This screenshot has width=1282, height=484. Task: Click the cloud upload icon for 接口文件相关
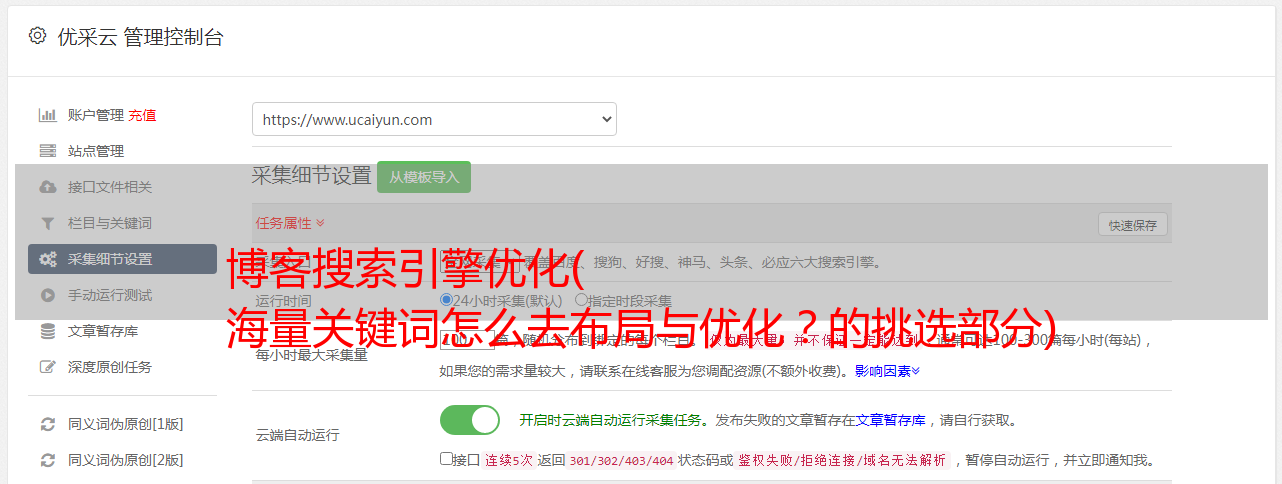pyautogui.click(x=47, y=187)
